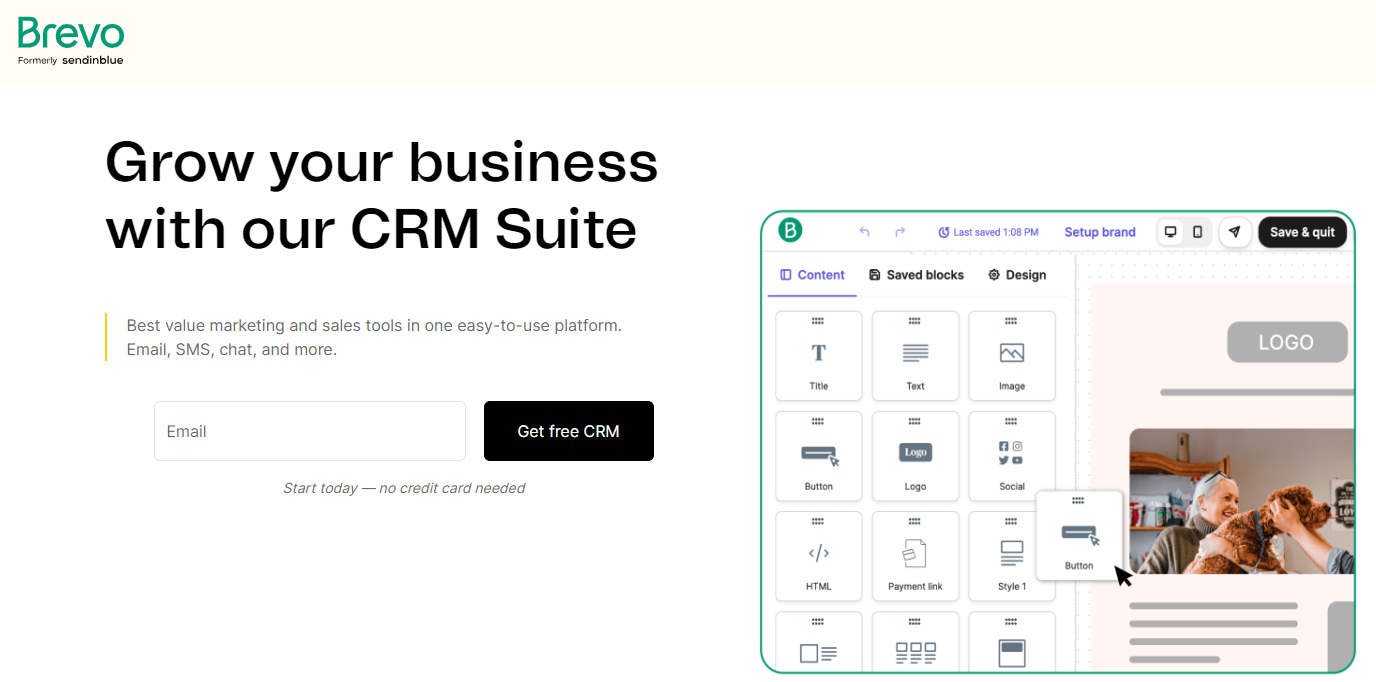Image resolution: width=1376 pixels, height=682 pixels.
Task: Click the woman with dog photo
Action: tap(1242, 501)
